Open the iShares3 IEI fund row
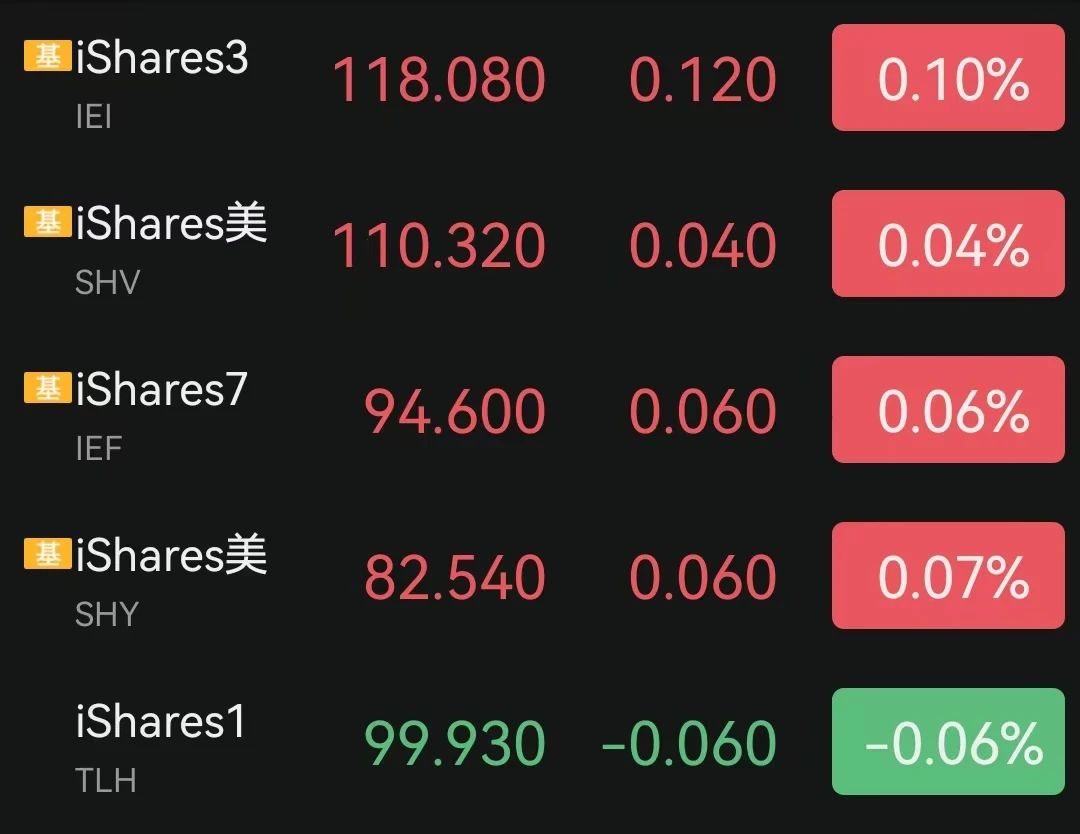The width and height of the screenshot is (1080, 834). coord(540,79)
